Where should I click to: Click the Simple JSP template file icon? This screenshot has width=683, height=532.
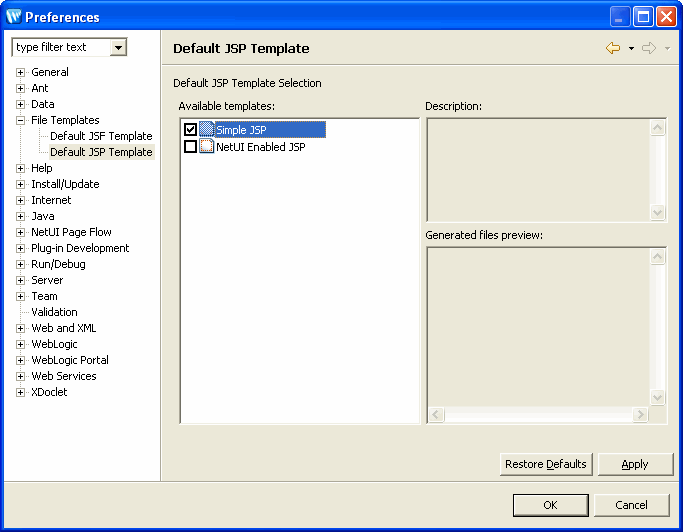pyautogui.click(x=206, y=129)
